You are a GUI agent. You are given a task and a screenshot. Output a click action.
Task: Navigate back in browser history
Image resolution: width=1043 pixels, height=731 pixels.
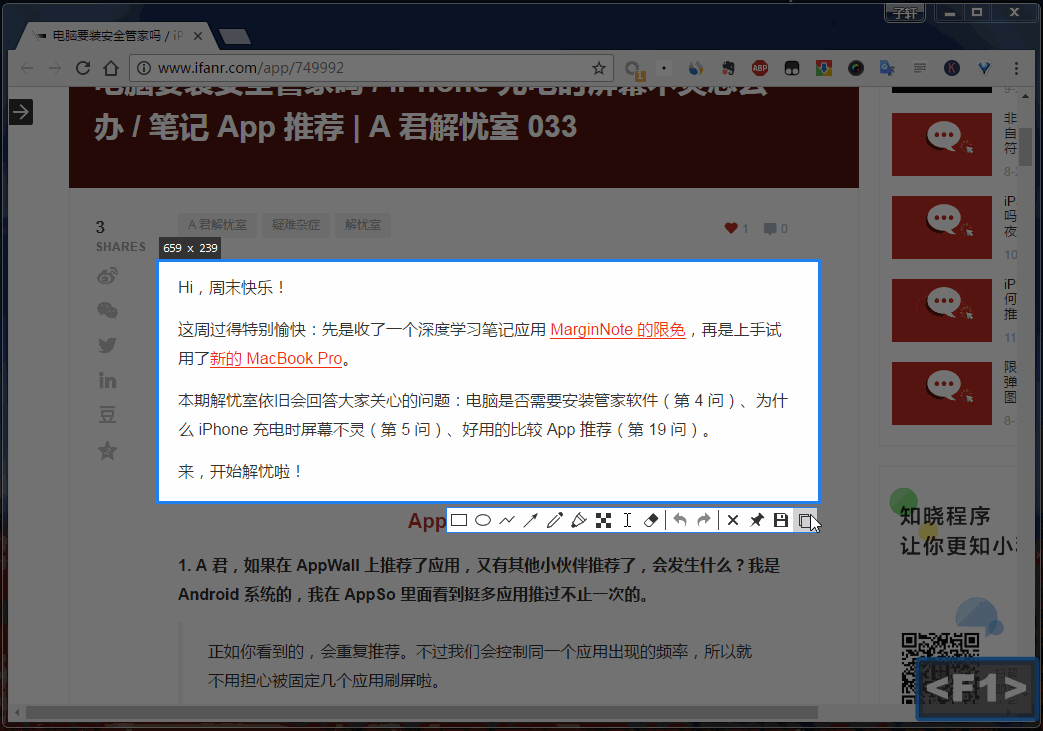tap(27, 68)
